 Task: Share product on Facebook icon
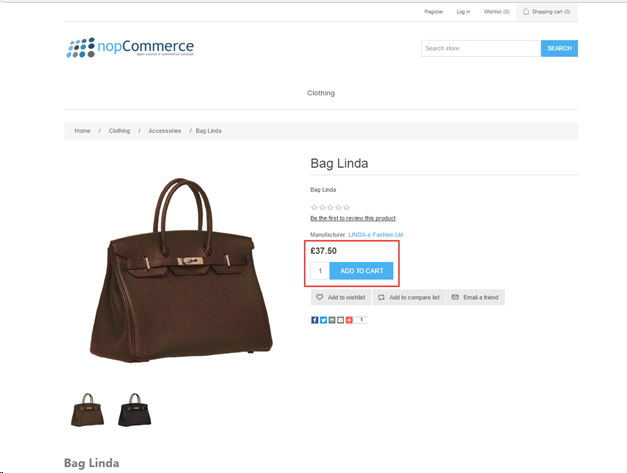pyautogui.click(x=315, y=320)
